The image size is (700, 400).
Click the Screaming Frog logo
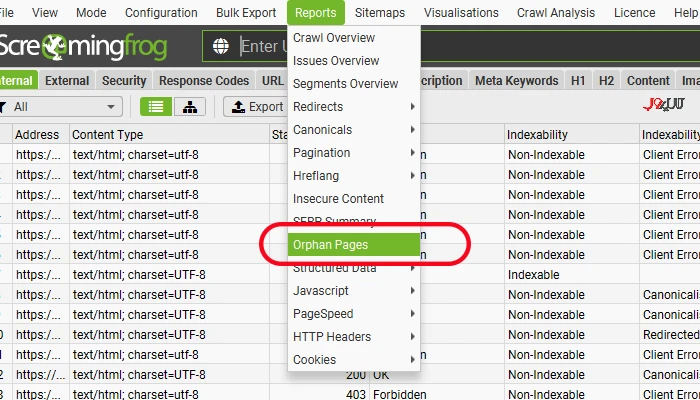click(x=83, y=46)
